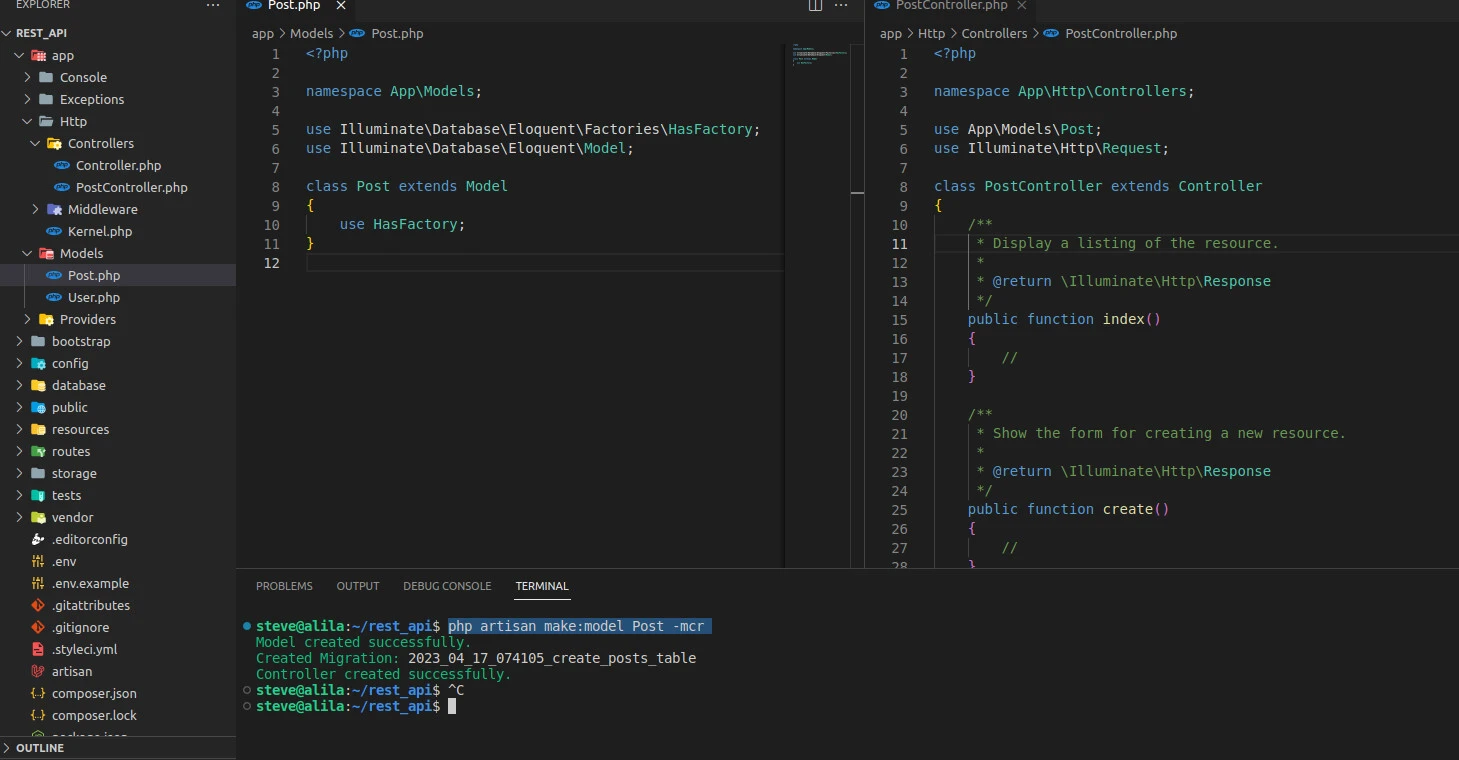Click the split editor icon in Post.php group
The width and height of the screenshot is (1459, 760).
coord(815,6)
